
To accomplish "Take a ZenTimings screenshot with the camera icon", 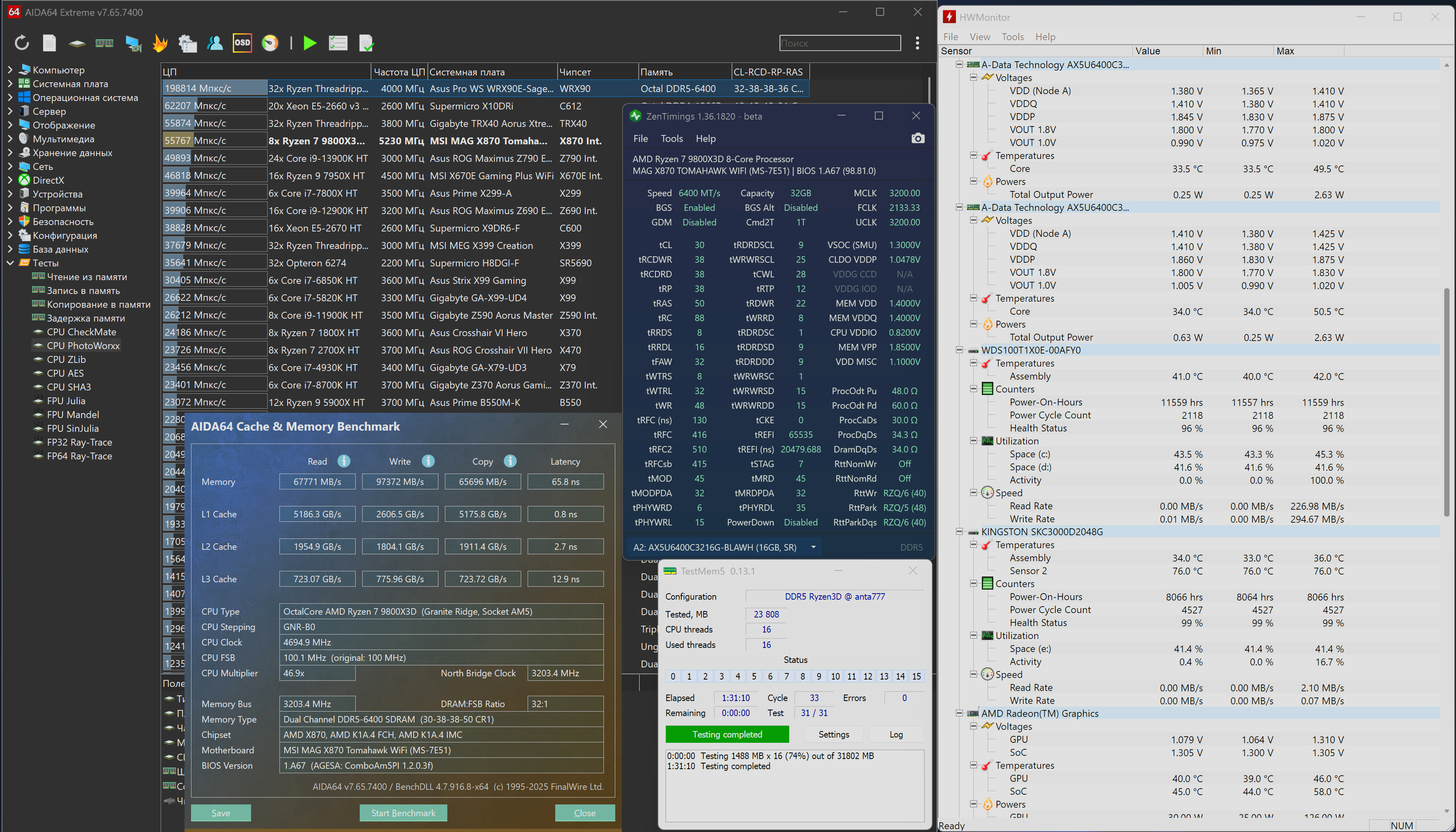I will [x=918, y=138].
